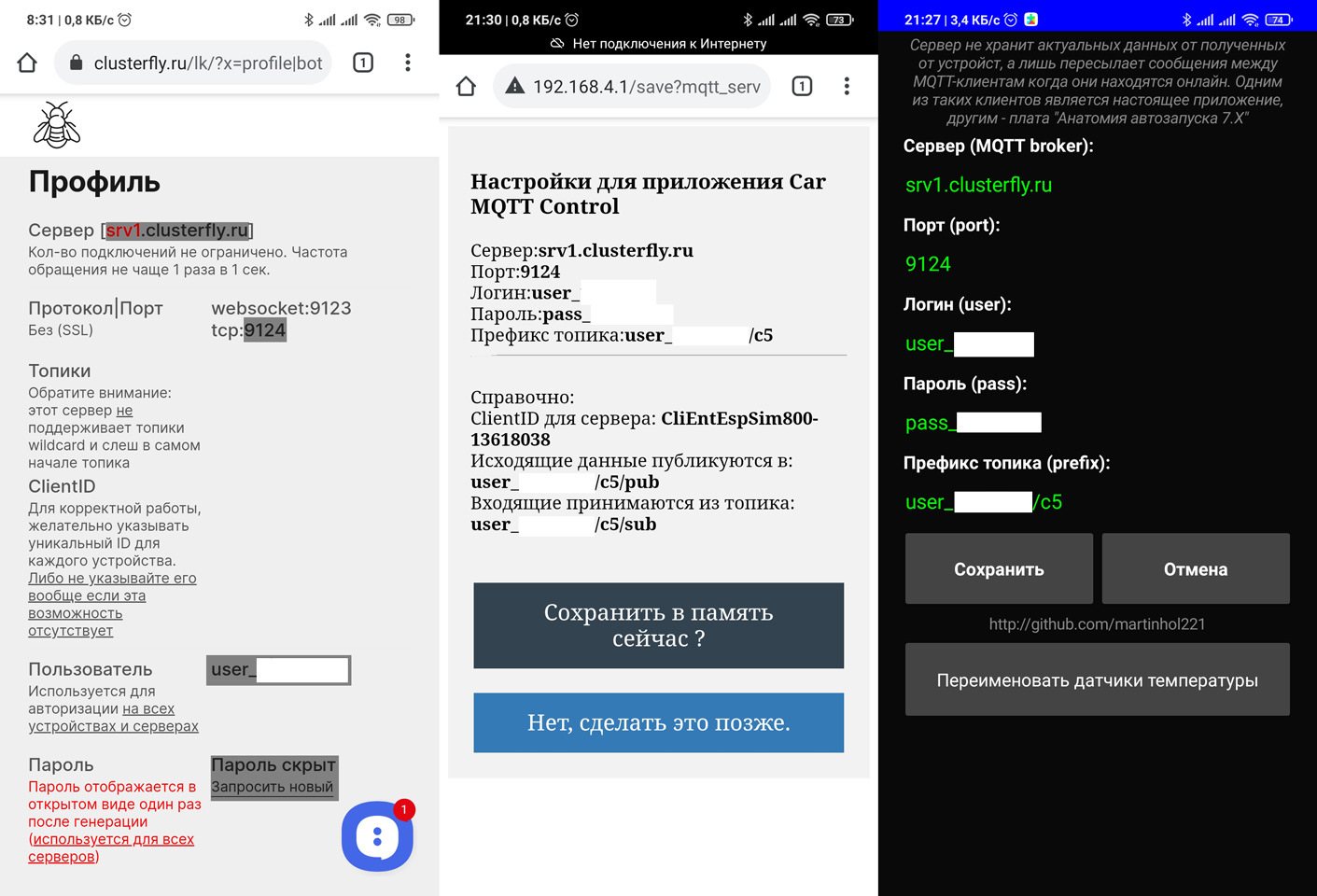Select tcp port 9124 highlighted value
This screenshot has height=896, width=1317.
coord(265,330)
